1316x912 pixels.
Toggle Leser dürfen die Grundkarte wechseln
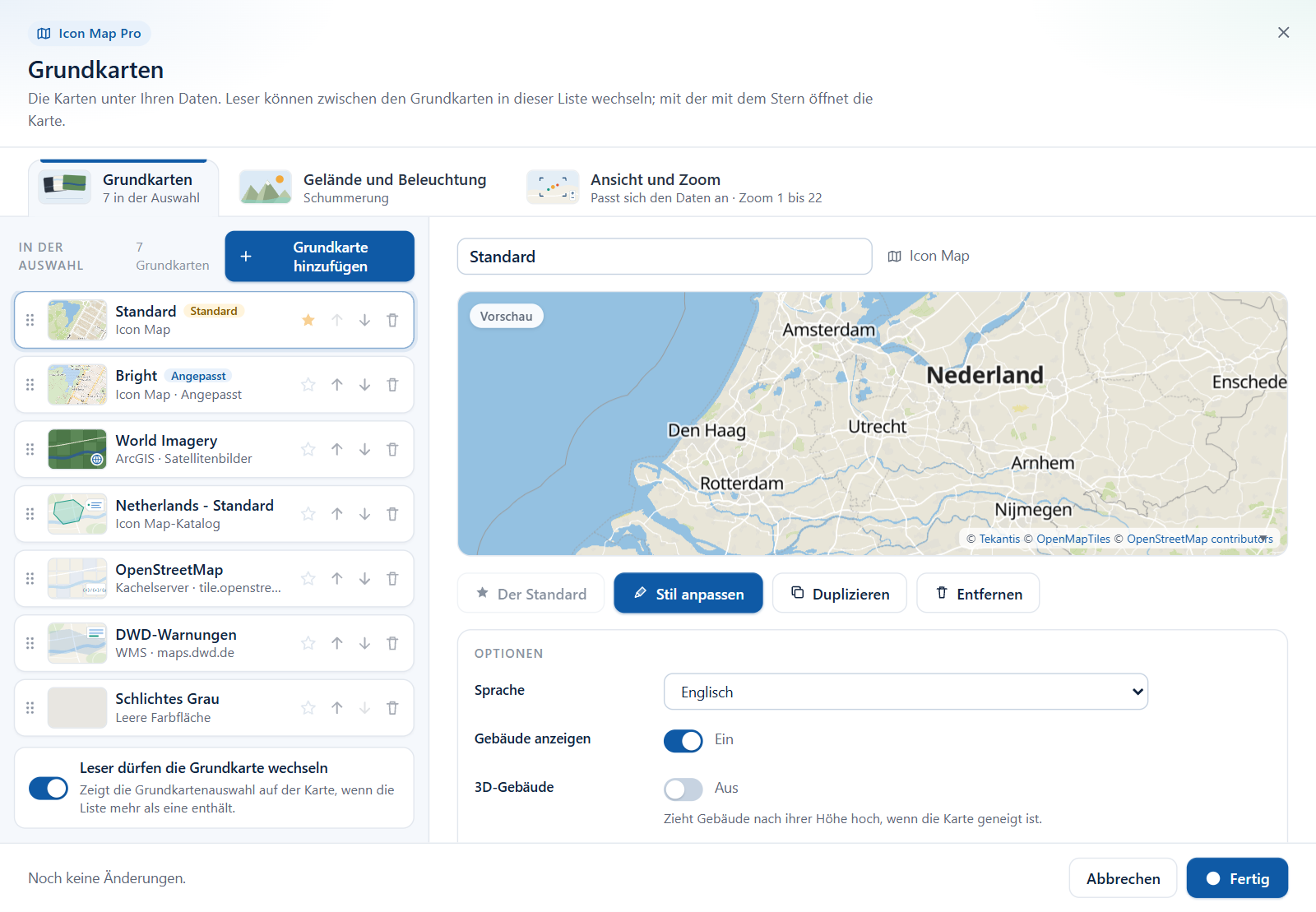49,788
